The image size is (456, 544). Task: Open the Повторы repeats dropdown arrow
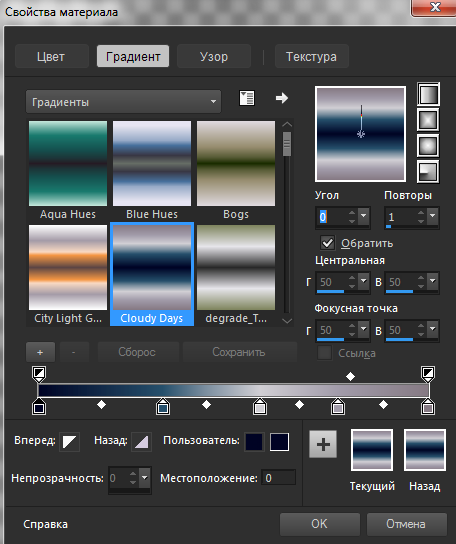pos(432,215)
